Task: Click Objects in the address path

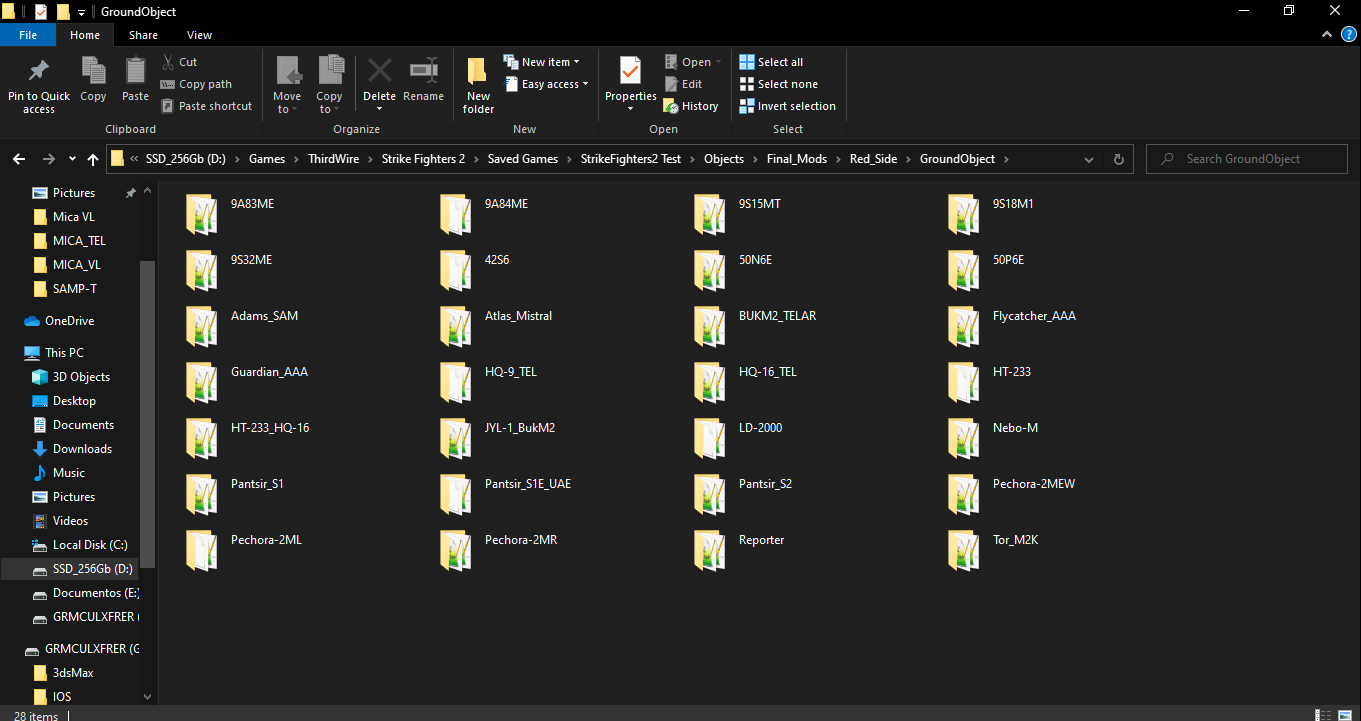Action: 724,159
